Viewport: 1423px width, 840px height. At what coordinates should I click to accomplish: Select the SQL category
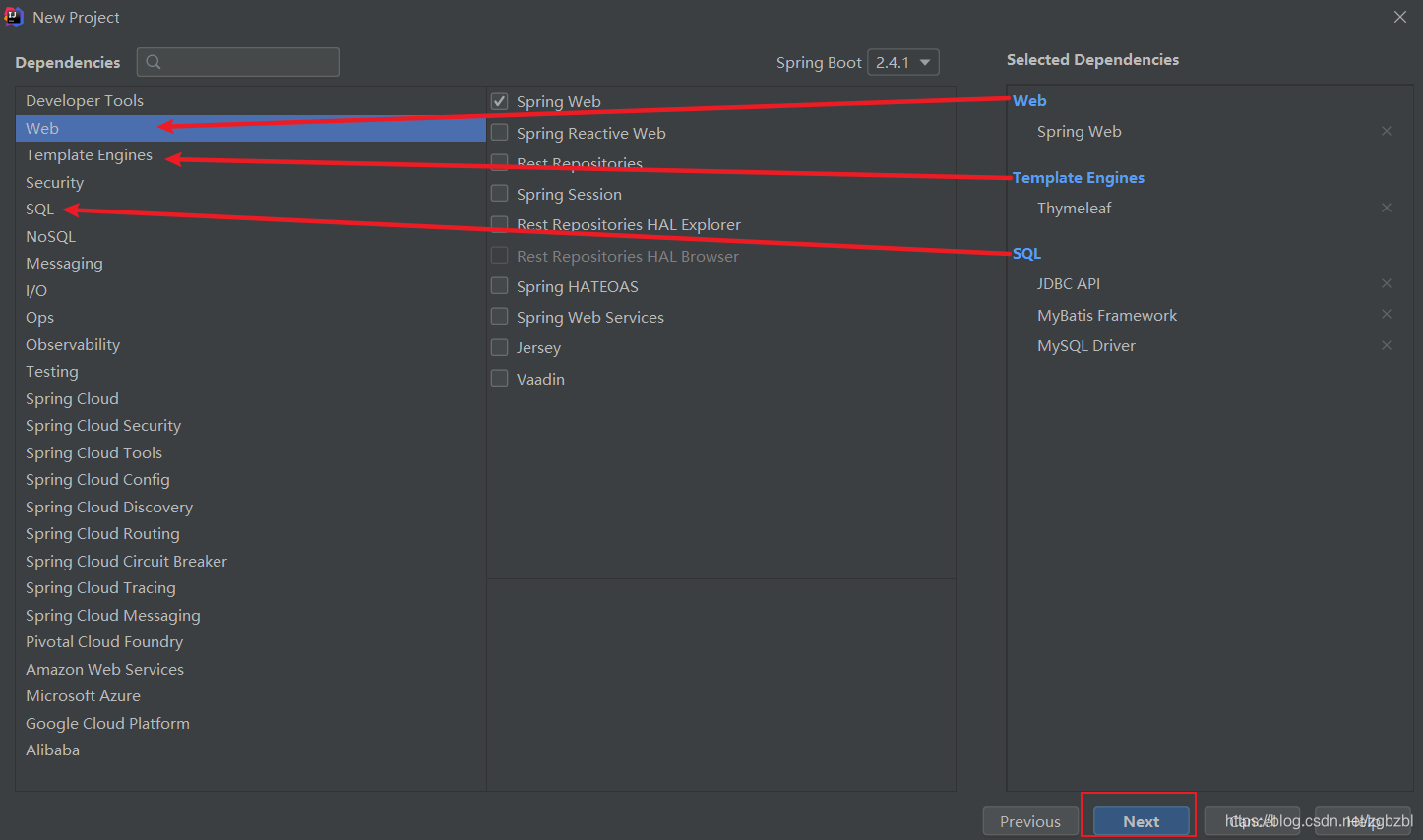coord(250,210)
